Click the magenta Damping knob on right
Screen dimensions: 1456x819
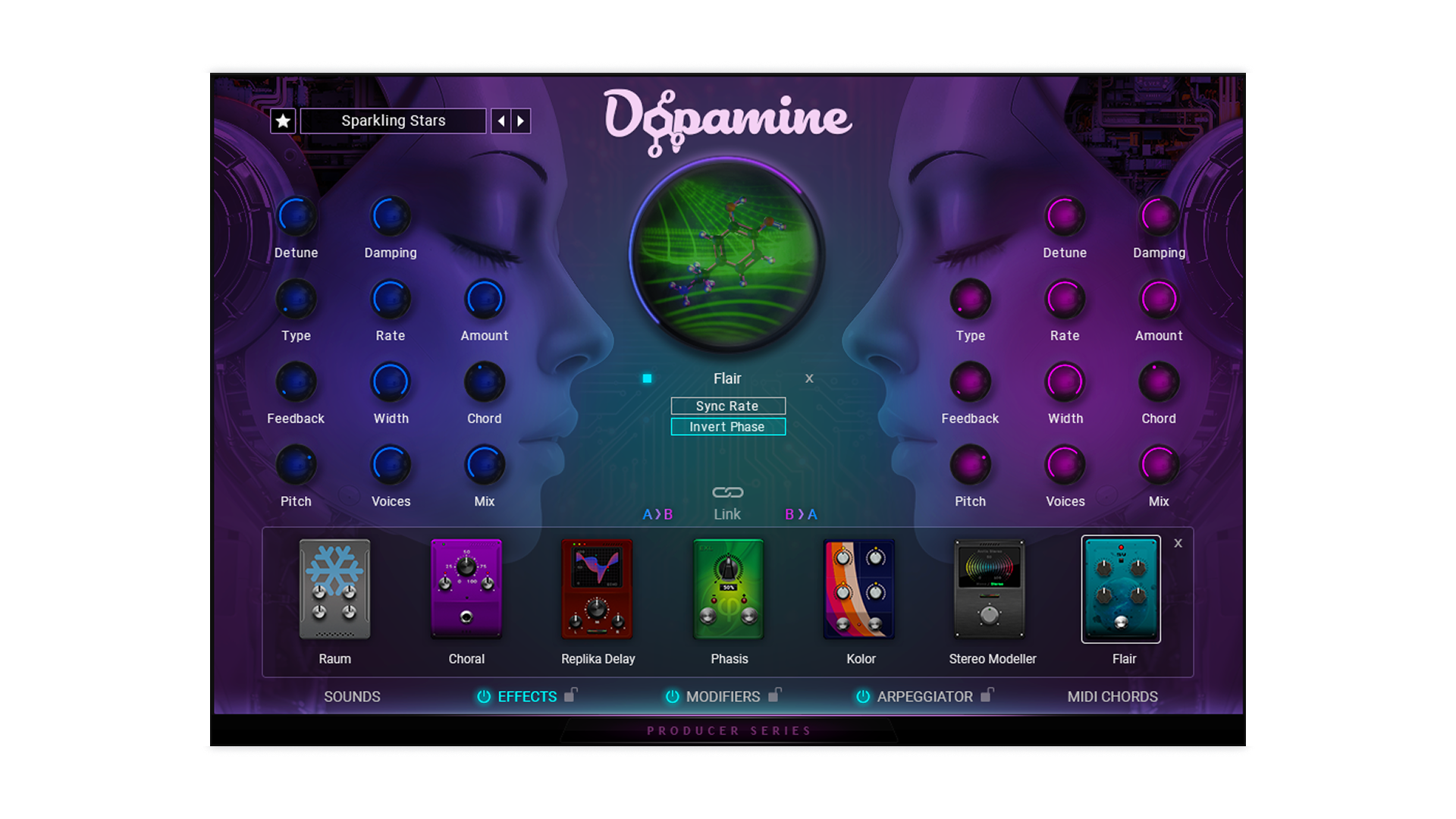[1159, 217]
